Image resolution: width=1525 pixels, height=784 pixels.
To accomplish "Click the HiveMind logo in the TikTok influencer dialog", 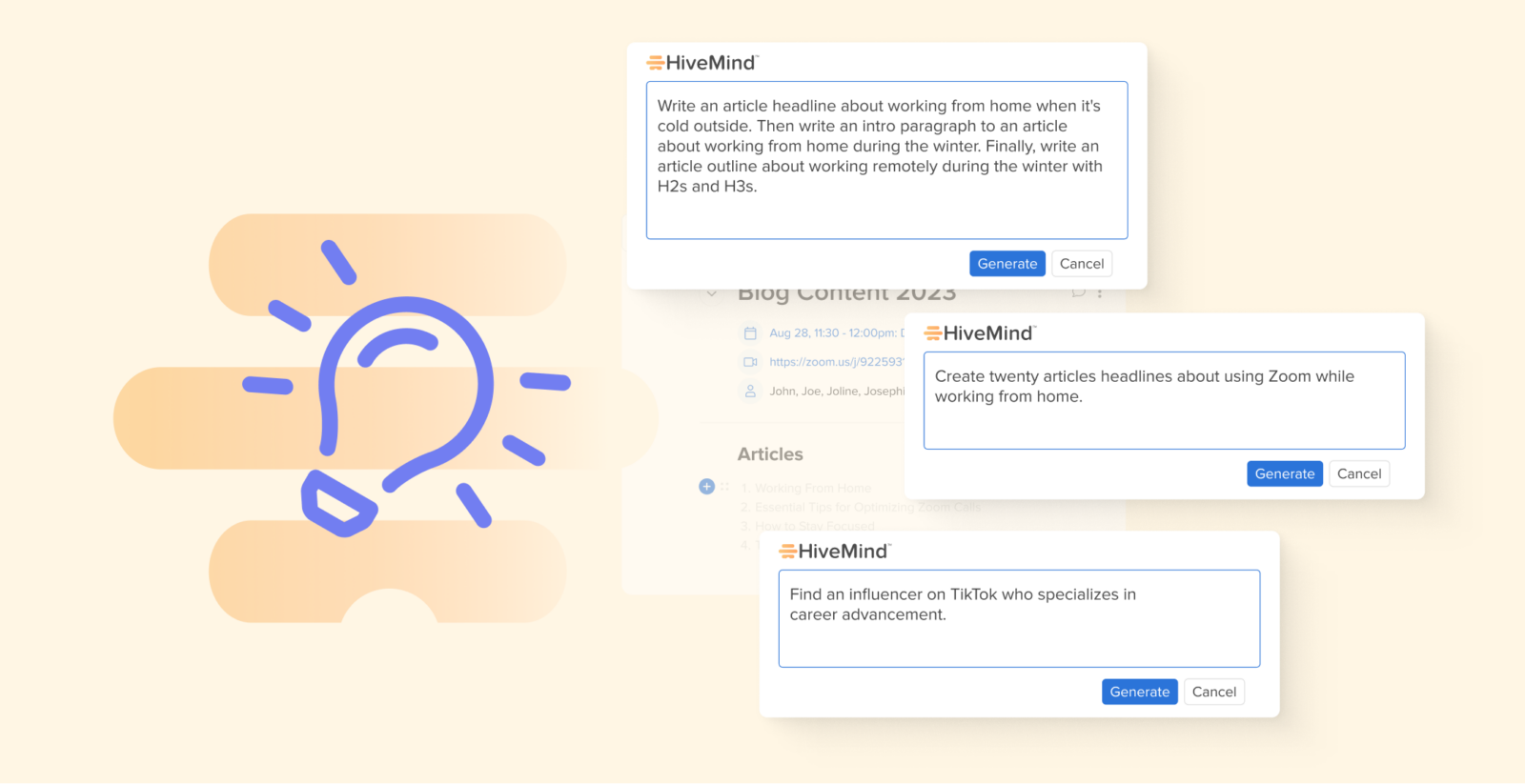I will [835, 551].
